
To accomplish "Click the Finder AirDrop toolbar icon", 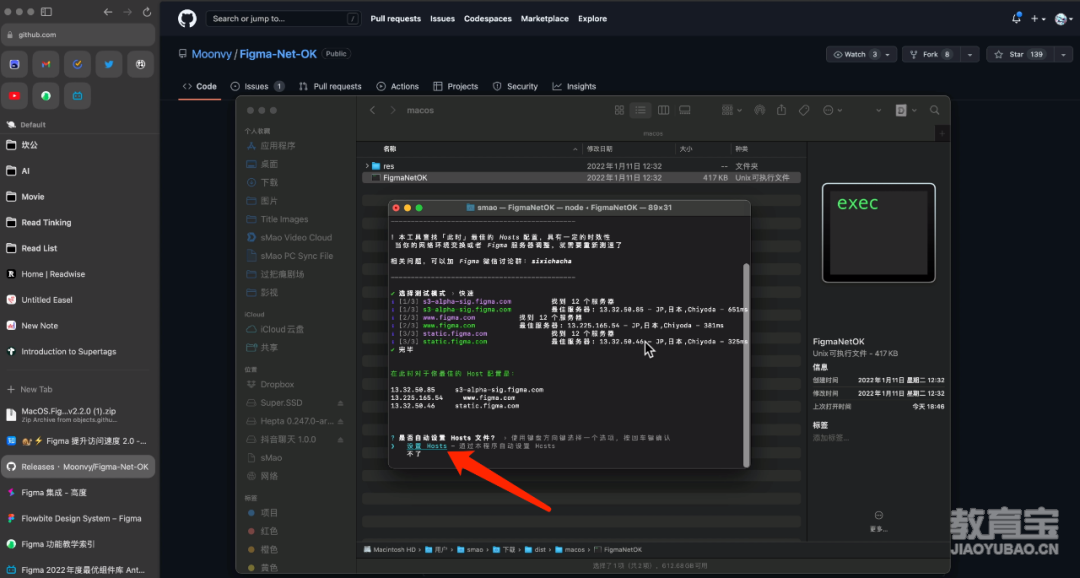I will (760, 110).
